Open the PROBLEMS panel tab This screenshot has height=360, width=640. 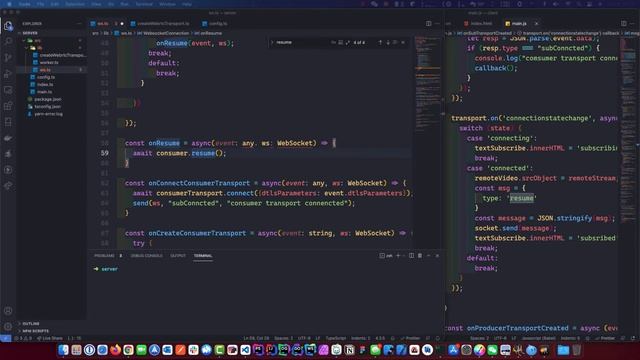tap(104, 256)
